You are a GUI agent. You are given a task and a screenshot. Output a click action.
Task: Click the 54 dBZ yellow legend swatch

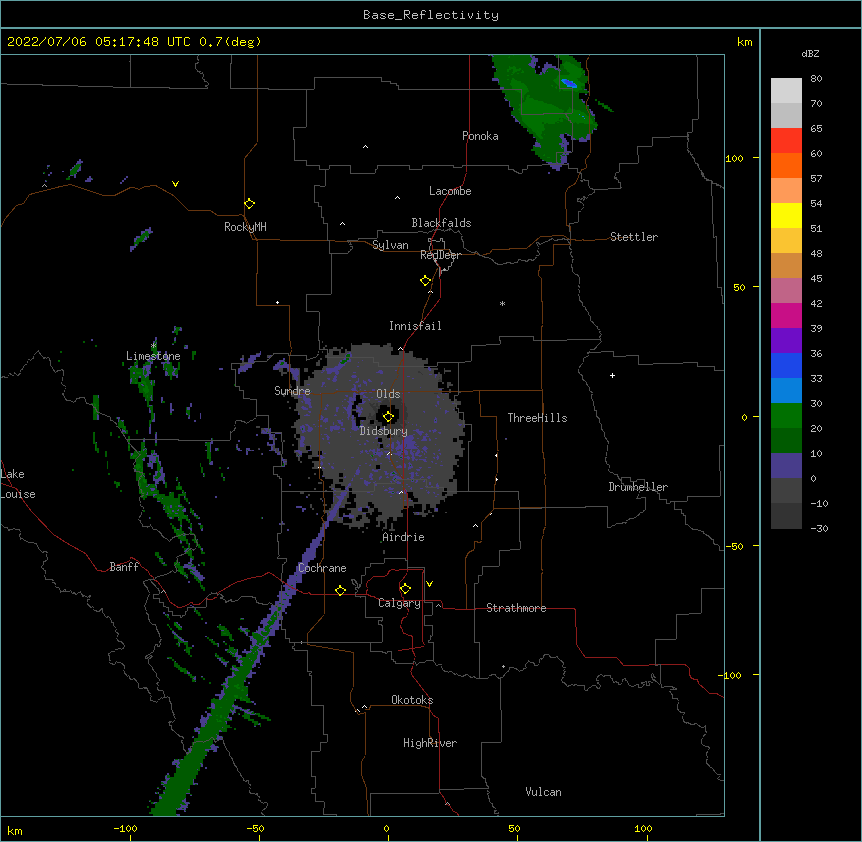click(786, 215)
